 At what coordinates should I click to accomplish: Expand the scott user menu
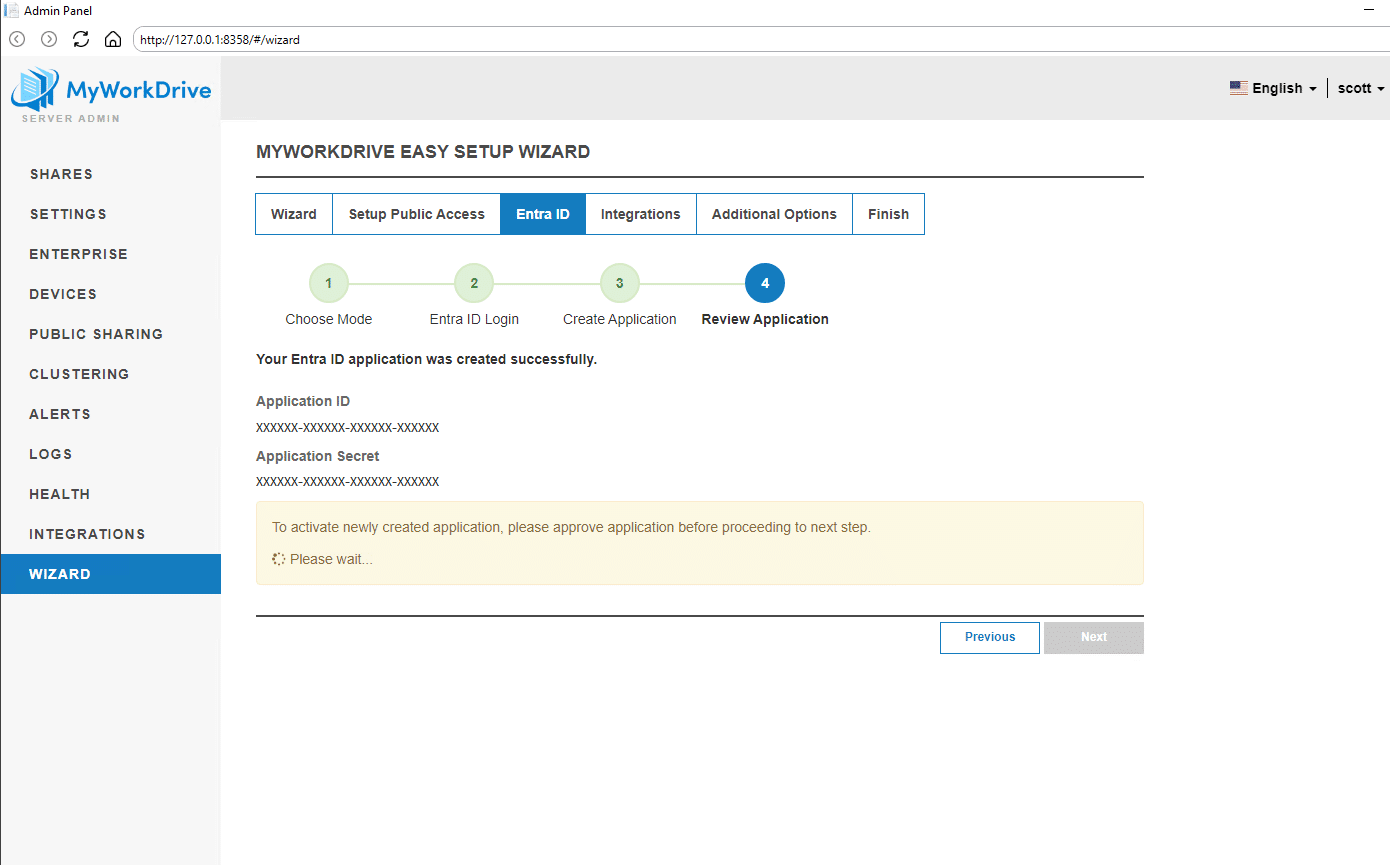pyautogui.click(x=1360, y=88)
